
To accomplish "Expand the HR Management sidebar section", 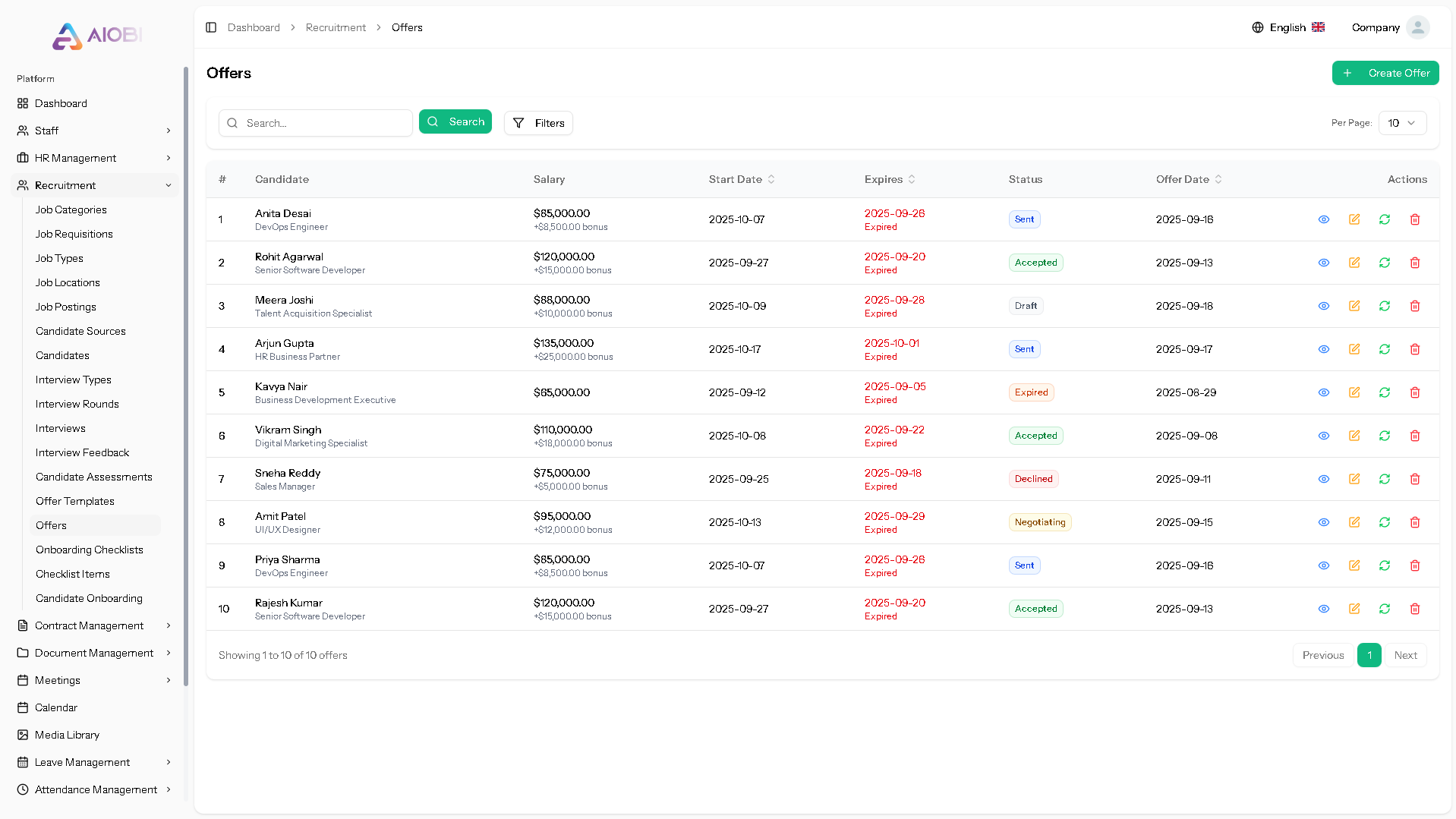I will click(x=95, y=158).
